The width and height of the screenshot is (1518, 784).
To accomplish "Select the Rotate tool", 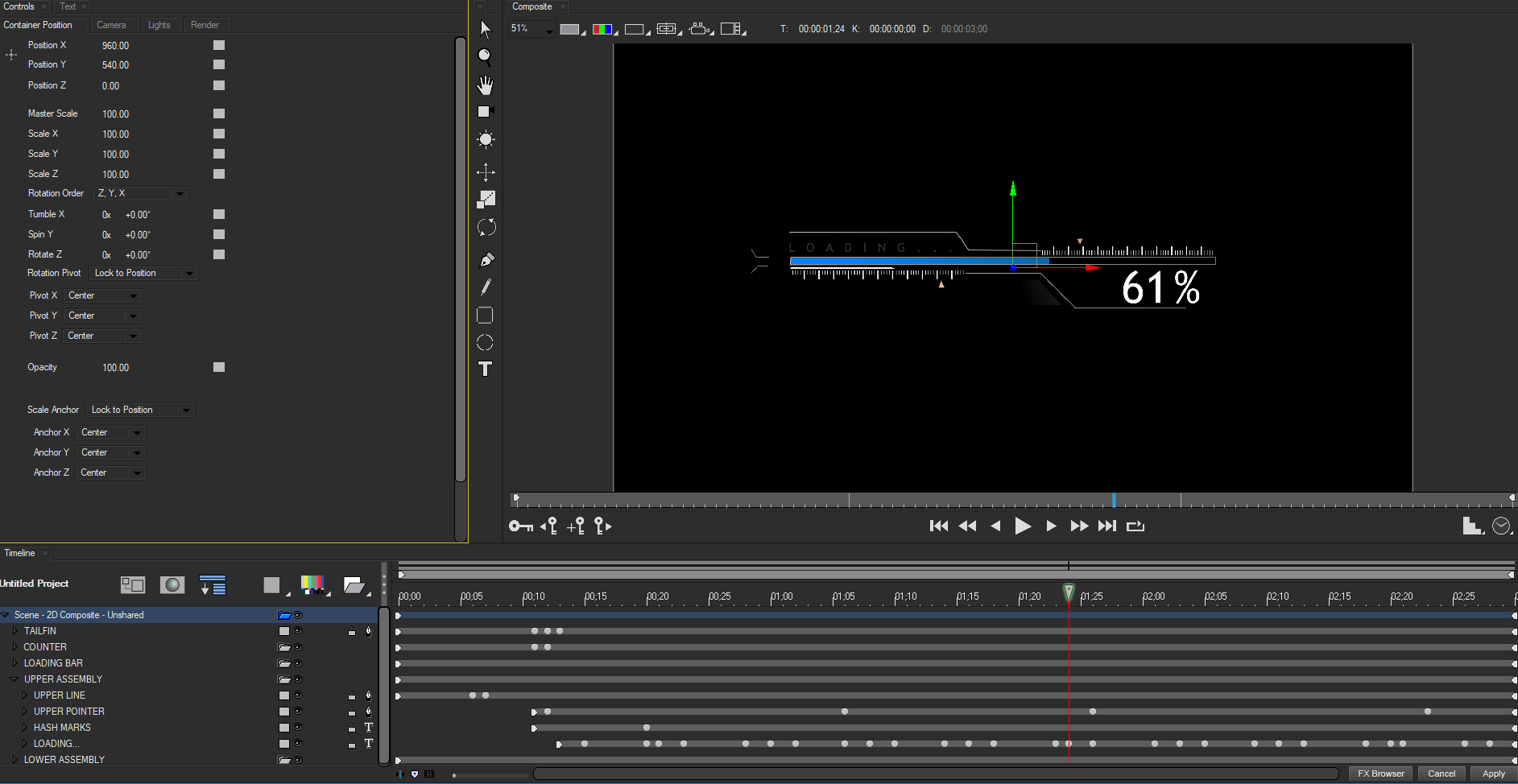I will 486,227.
